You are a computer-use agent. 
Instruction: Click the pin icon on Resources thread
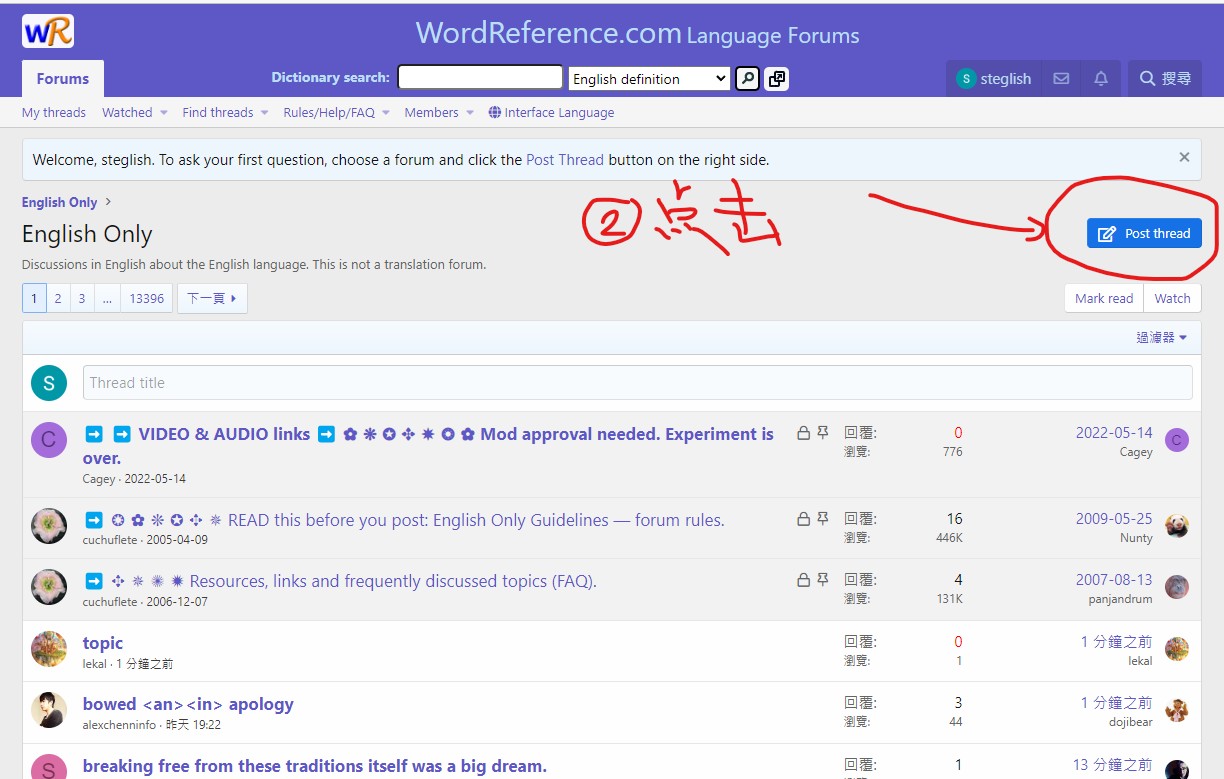click(823, 580)
